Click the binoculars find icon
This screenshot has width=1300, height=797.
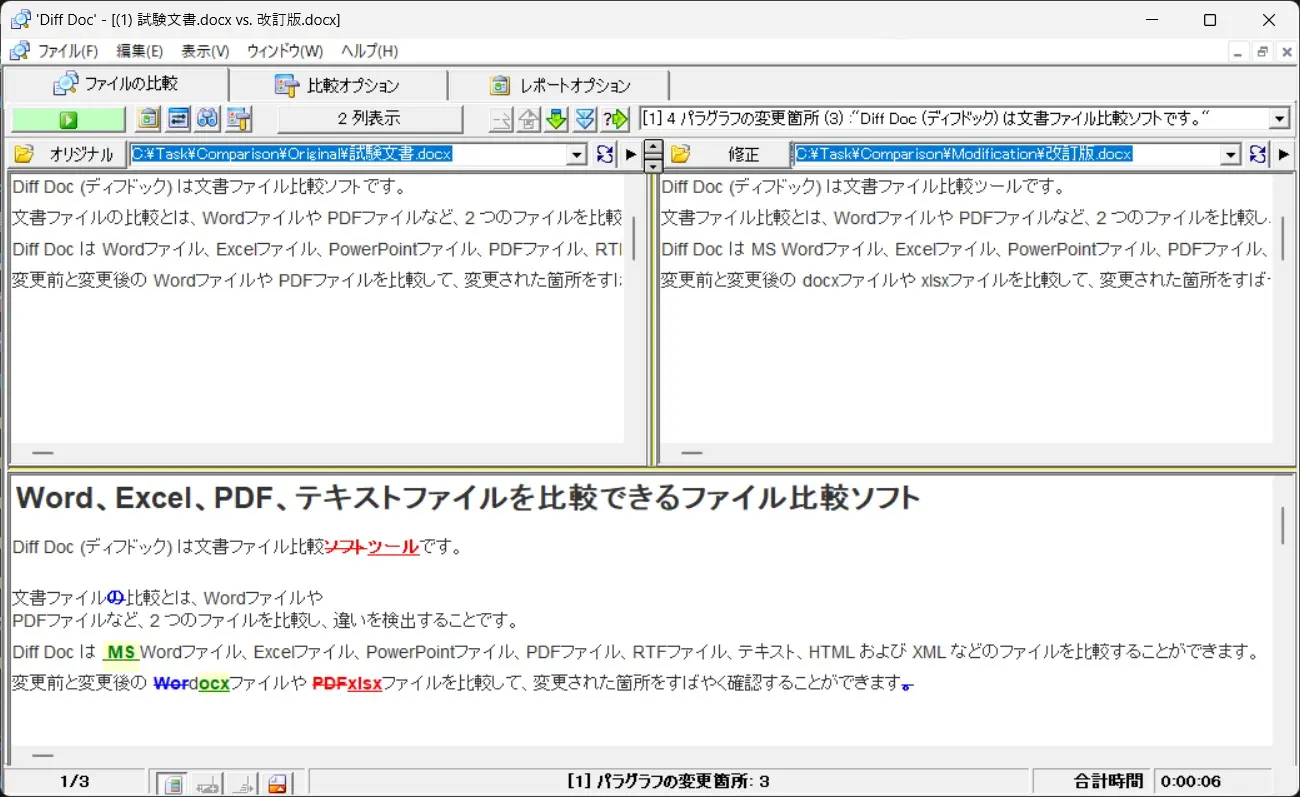(x=207, y=120)
